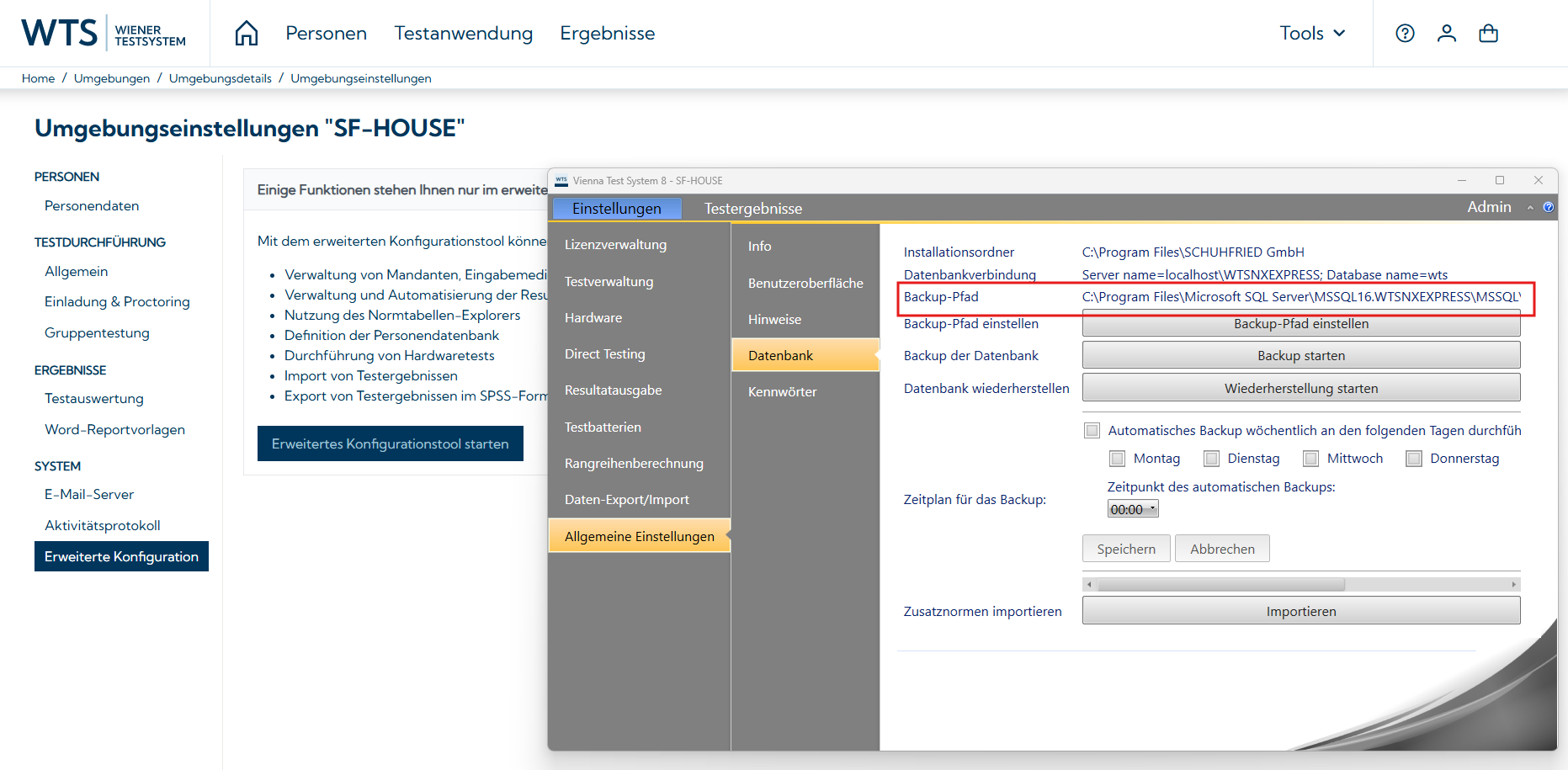Click the blue help icon next to Admin

point(1549,207)
